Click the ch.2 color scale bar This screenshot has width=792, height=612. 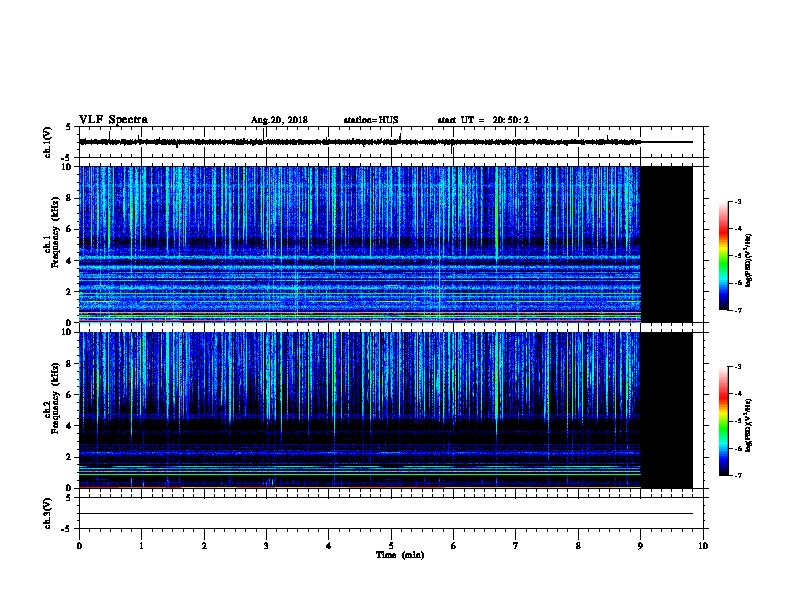[x=723, y=421]
